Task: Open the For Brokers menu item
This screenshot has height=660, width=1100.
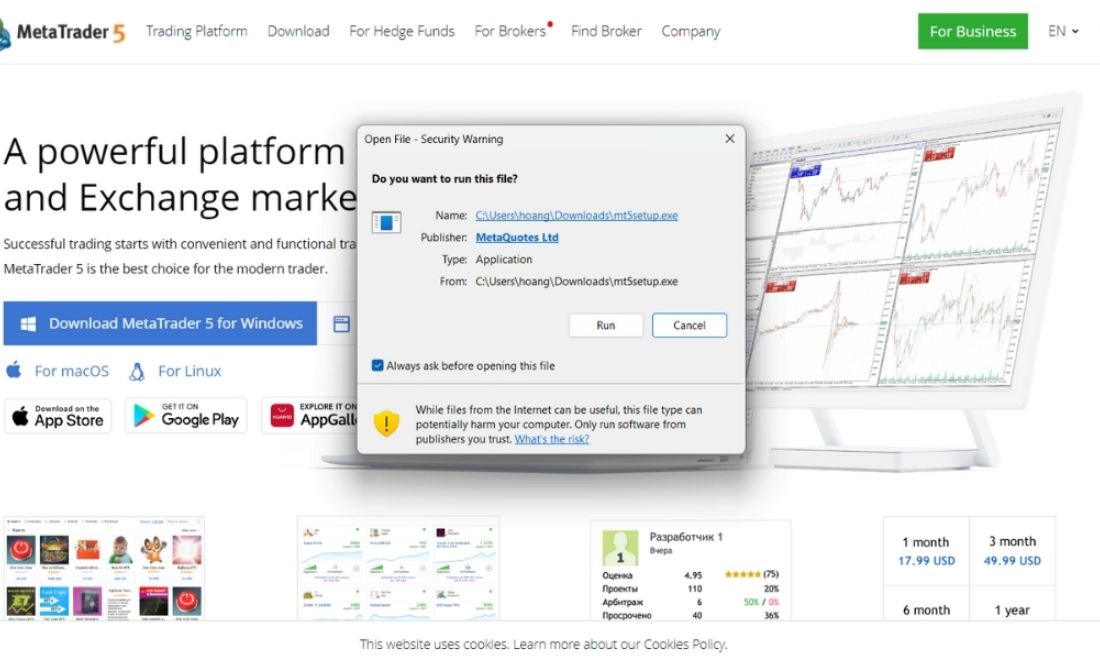Action: pos(512,31)
